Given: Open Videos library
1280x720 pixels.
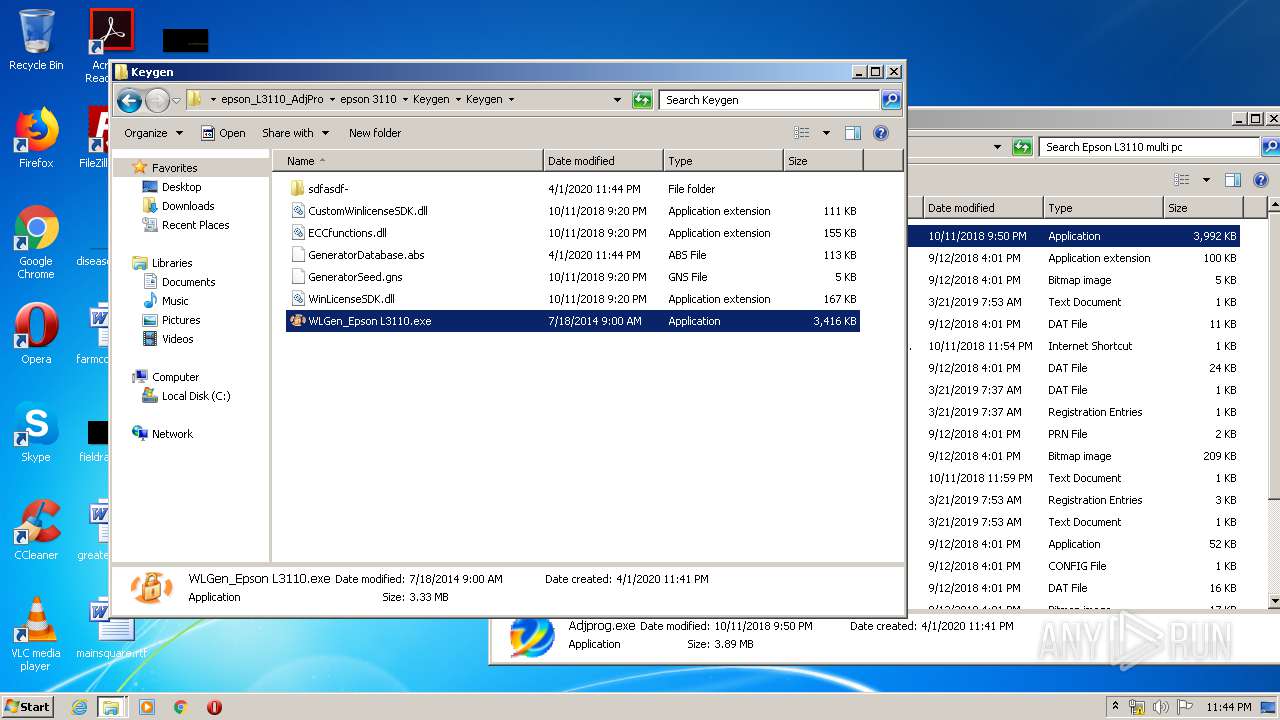Looking at the screenshot, I should coord(177,339).
